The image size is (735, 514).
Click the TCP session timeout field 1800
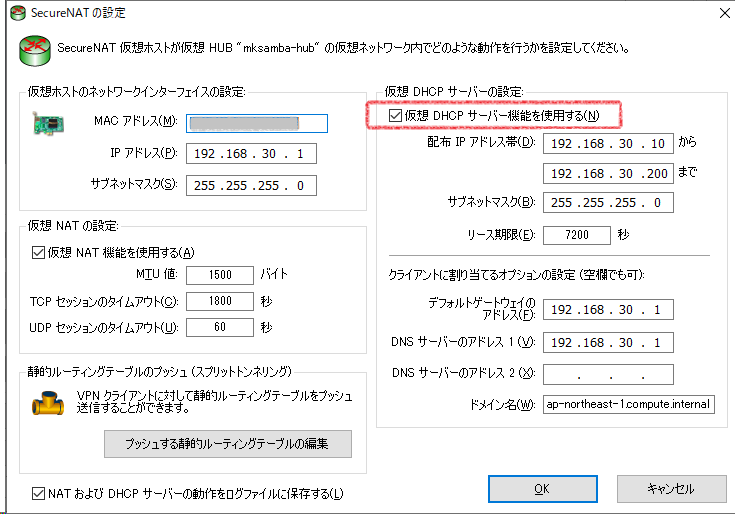tap(220, 301)
